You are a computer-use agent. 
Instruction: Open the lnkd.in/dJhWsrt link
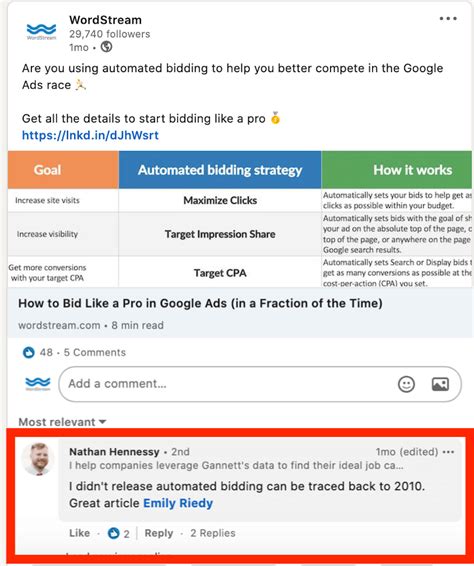coord(90,135)
